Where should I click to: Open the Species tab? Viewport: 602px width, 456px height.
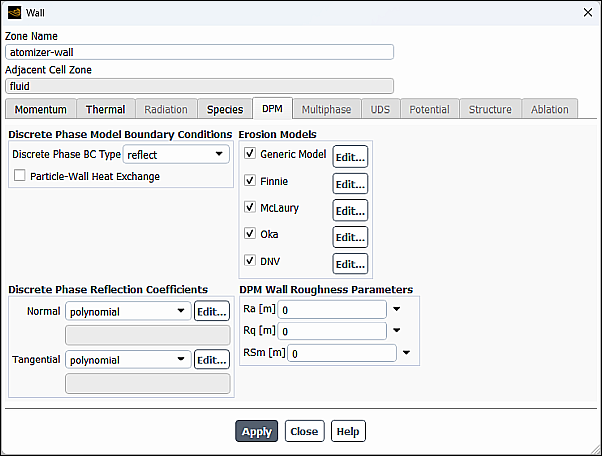pyautogui.click(x=225, y=109)
